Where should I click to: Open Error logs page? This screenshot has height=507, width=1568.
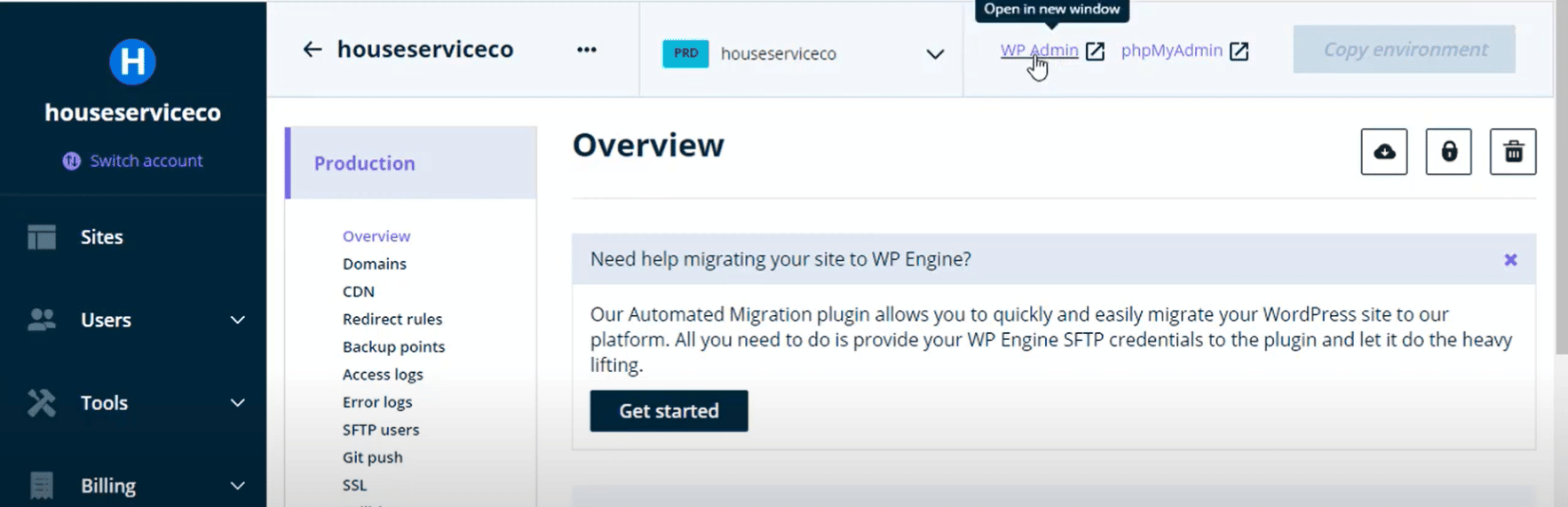(x=377, y=402)
